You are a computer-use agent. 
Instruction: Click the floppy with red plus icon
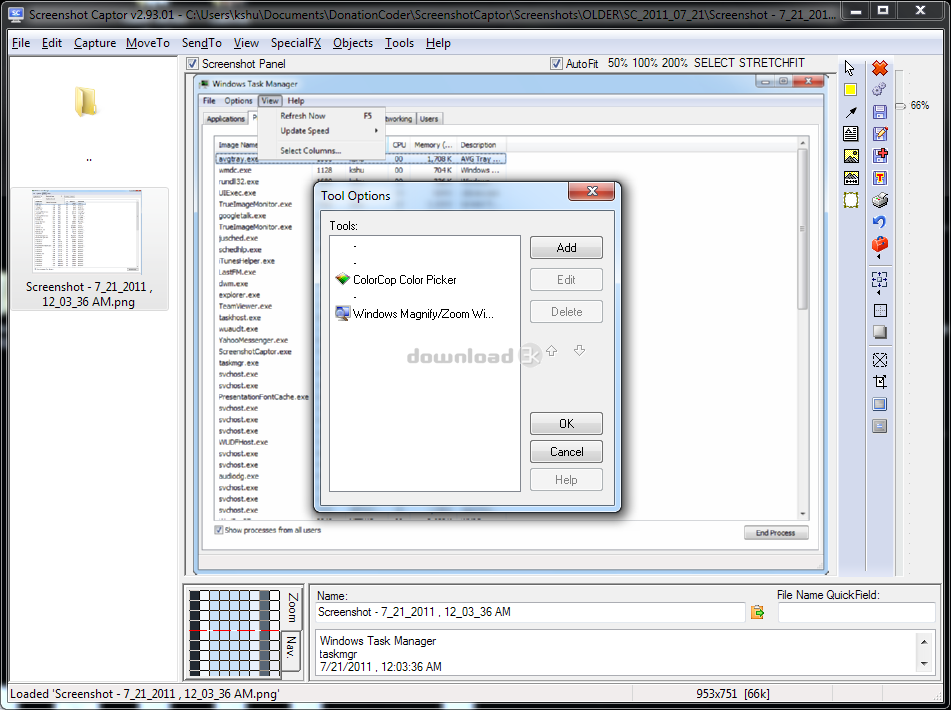879,156
